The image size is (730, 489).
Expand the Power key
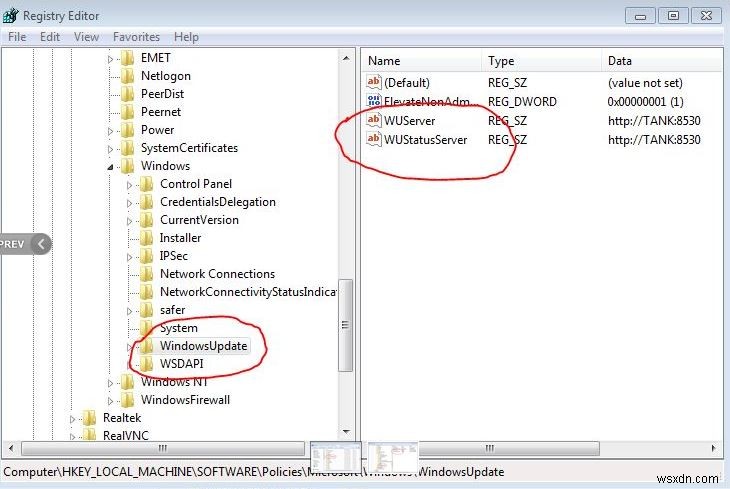110,131
